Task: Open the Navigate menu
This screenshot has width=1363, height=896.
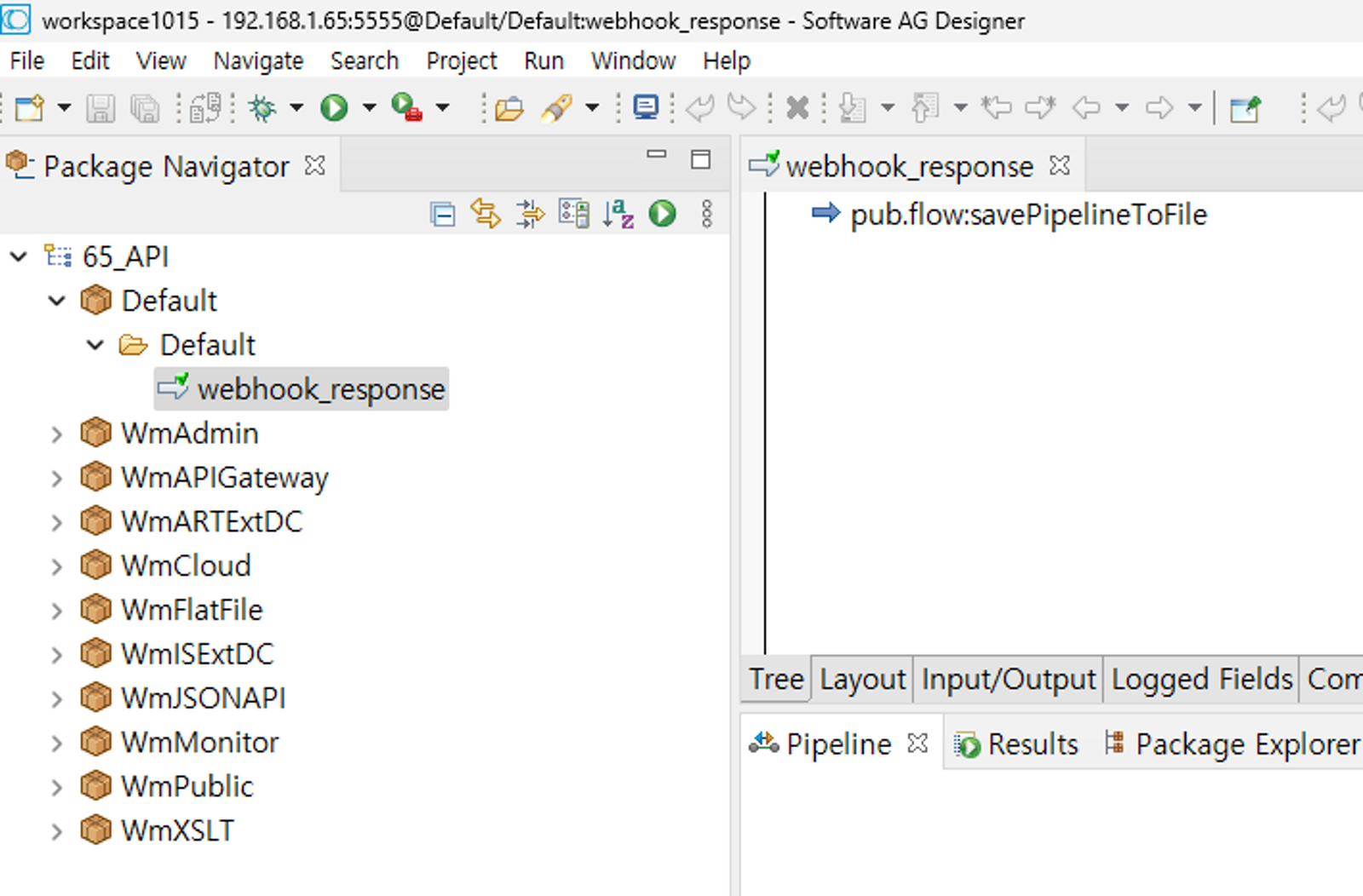Action: point(258,61)
